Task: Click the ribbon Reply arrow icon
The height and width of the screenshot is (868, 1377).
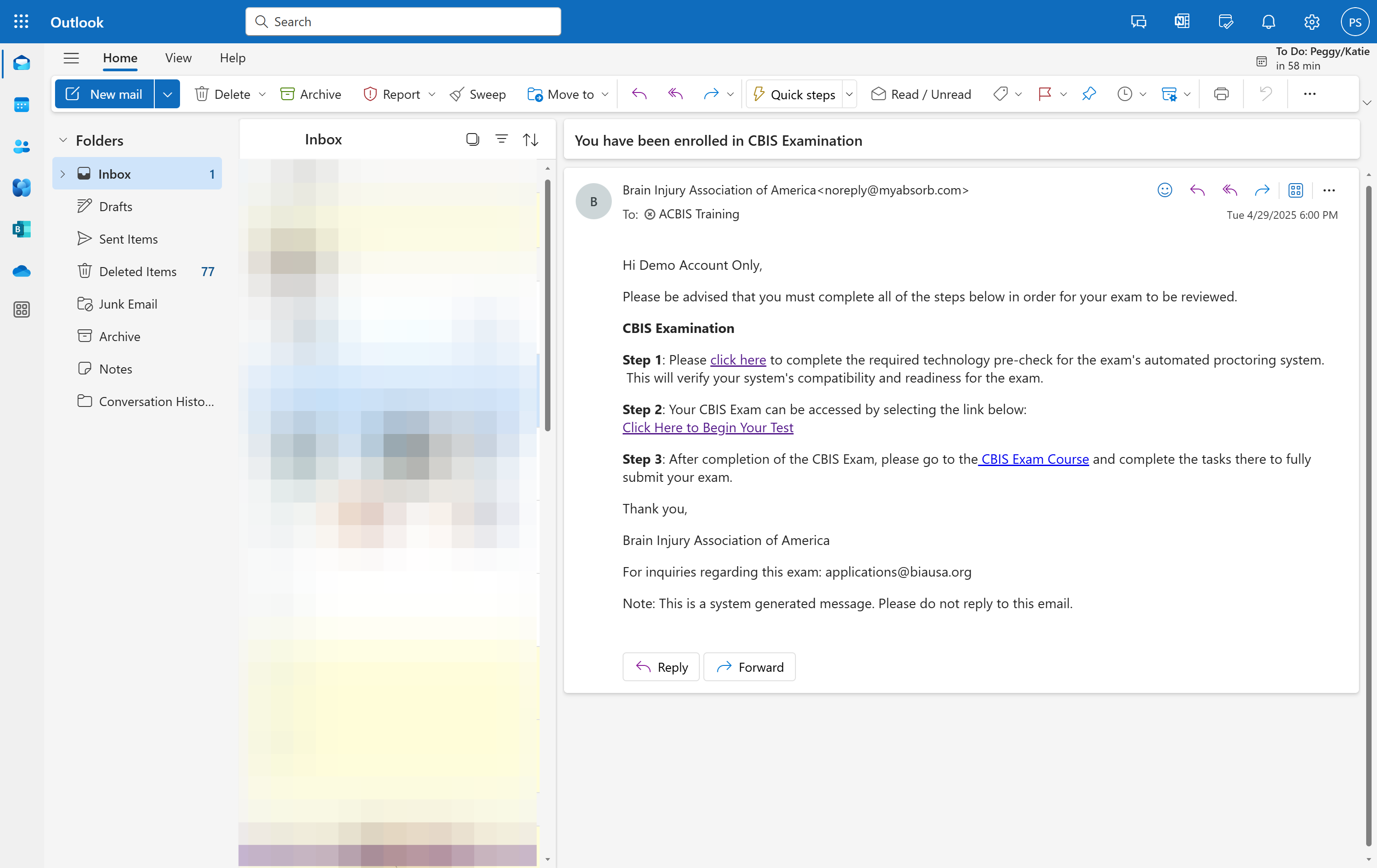Action: (639, 94)
